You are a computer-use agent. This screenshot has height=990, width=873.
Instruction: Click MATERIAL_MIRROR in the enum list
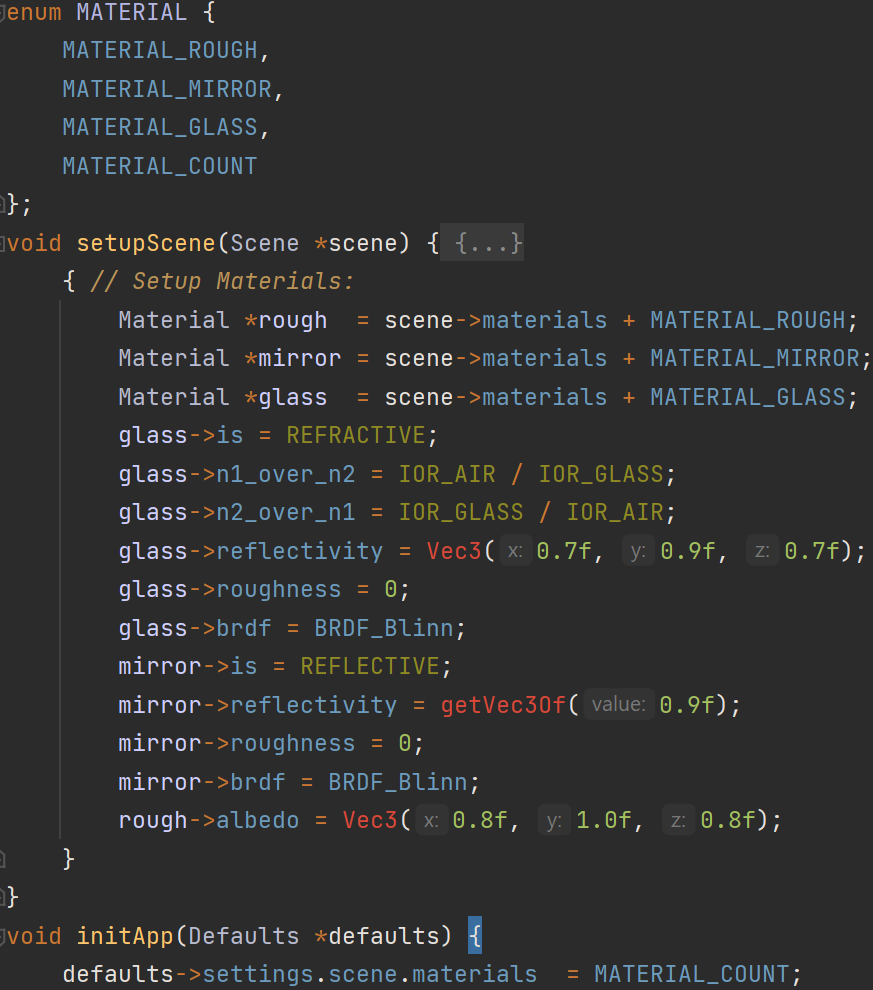pyautogui.click(x=167, y=89)
